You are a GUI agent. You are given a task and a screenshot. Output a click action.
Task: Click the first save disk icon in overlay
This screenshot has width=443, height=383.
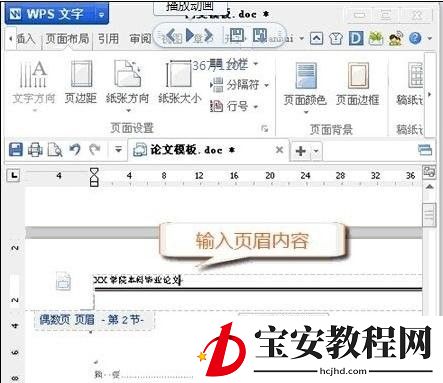(x=237, y=35)
